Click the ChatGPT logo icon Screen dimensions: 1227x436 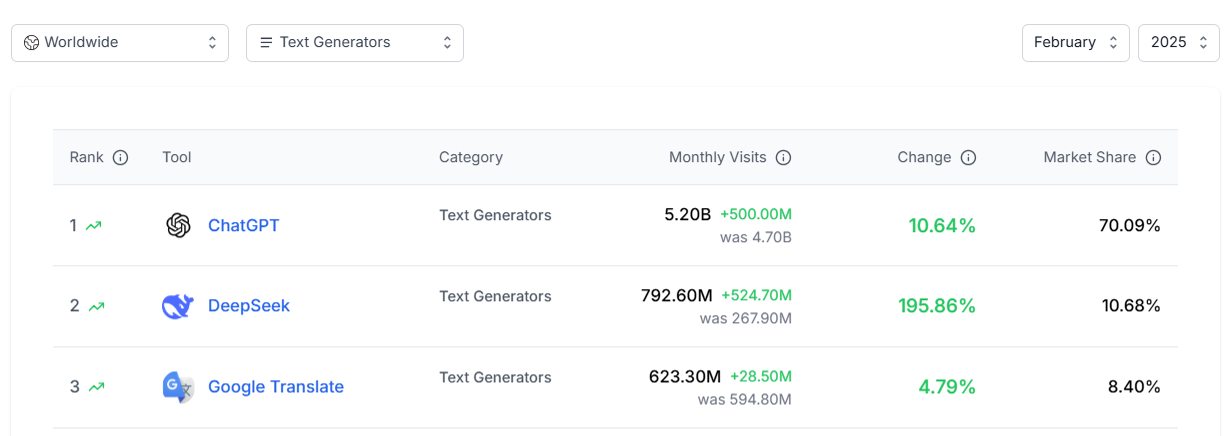tap(178, 226)
